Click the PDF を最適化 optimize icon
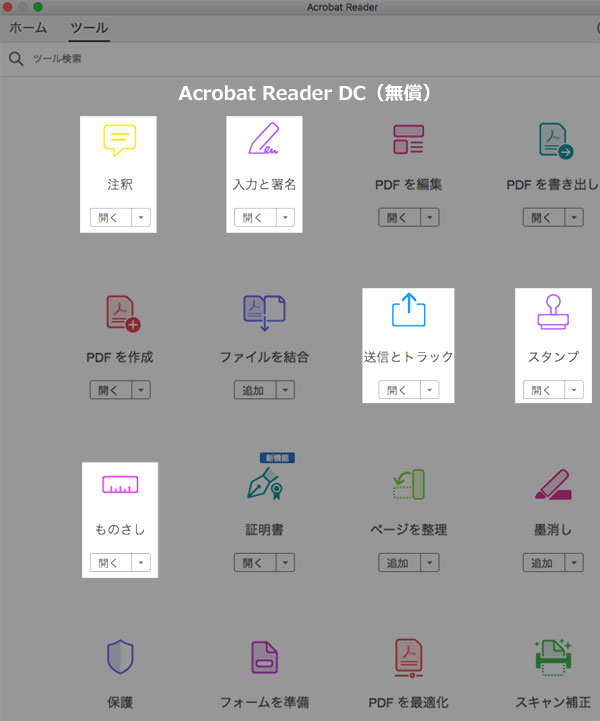Screen dimensions: 600x721 [409, 658]
